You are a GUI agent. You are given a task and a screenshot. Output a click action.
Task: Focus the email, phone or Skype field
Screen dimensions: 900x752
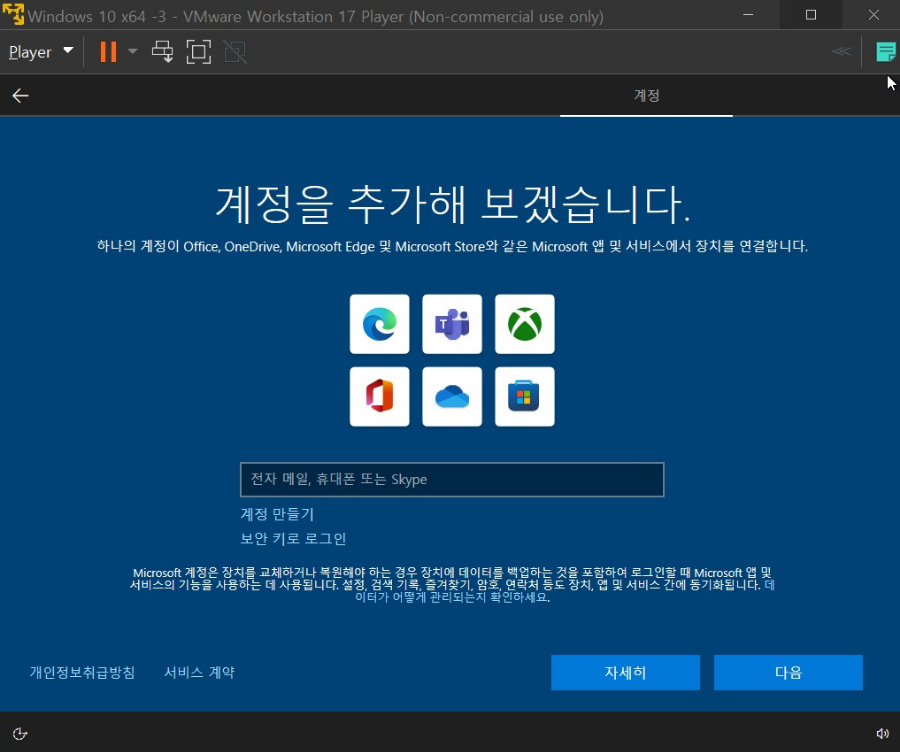tap(452, 479)
